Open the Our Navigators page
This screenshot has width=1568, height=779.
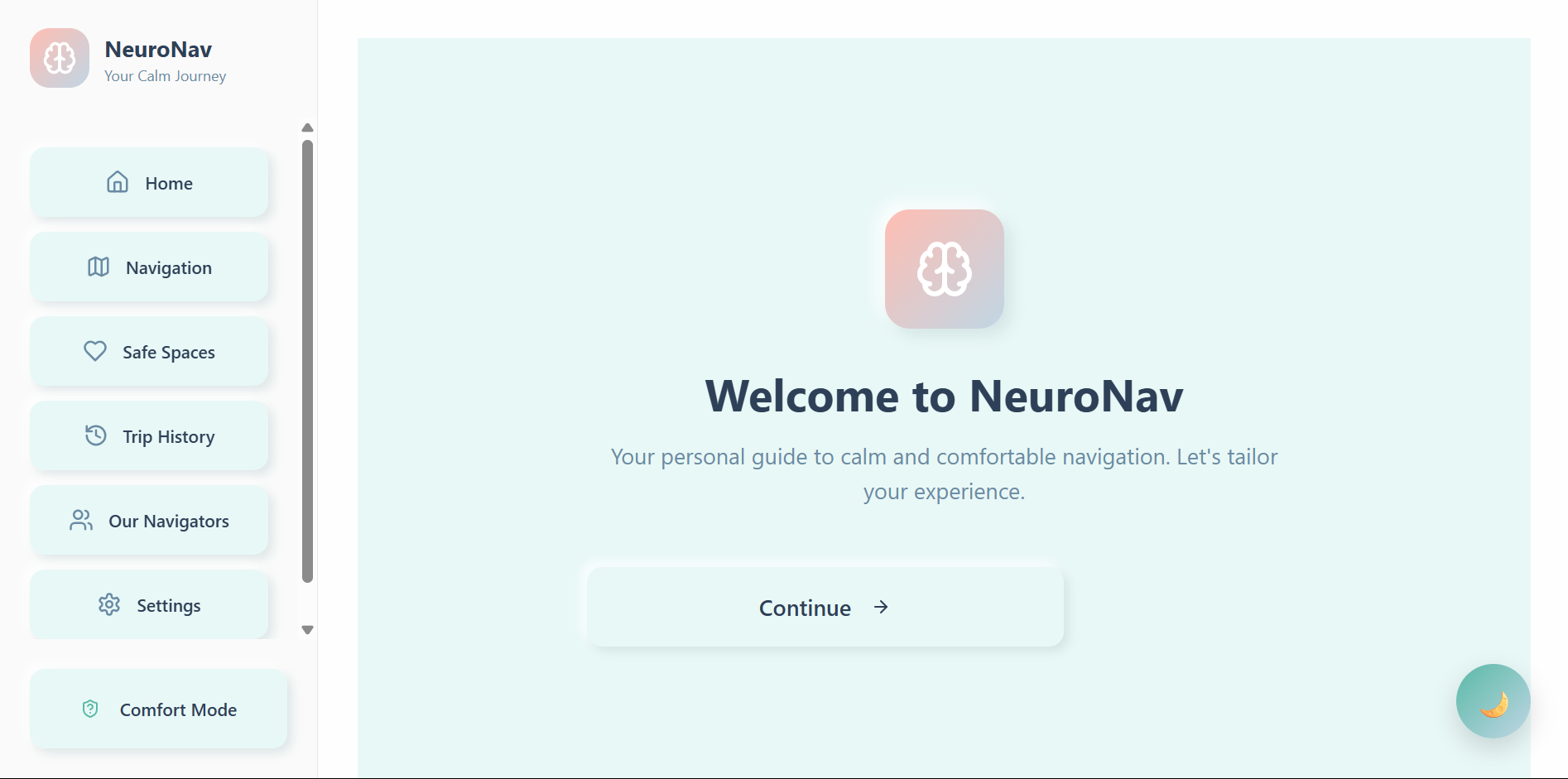tap(150, 521)
